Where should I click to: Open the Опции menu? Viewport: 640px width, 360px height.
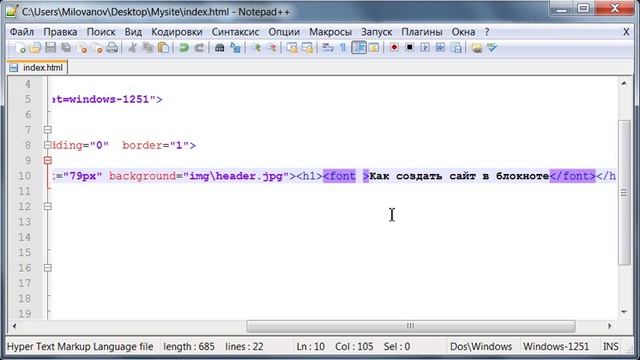click(x=284, y=32)
